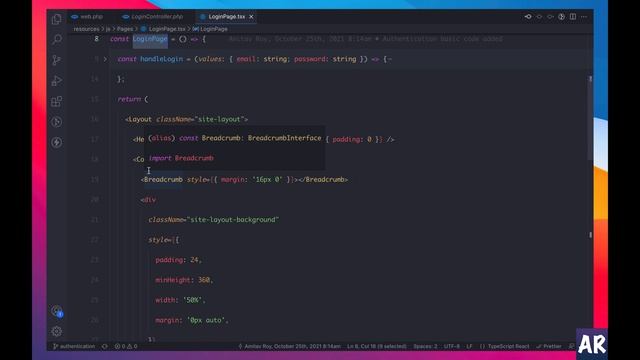Open the editor More Actions ellipsis
The height and width of the screenshot is (360, 640).
(584, 17)
